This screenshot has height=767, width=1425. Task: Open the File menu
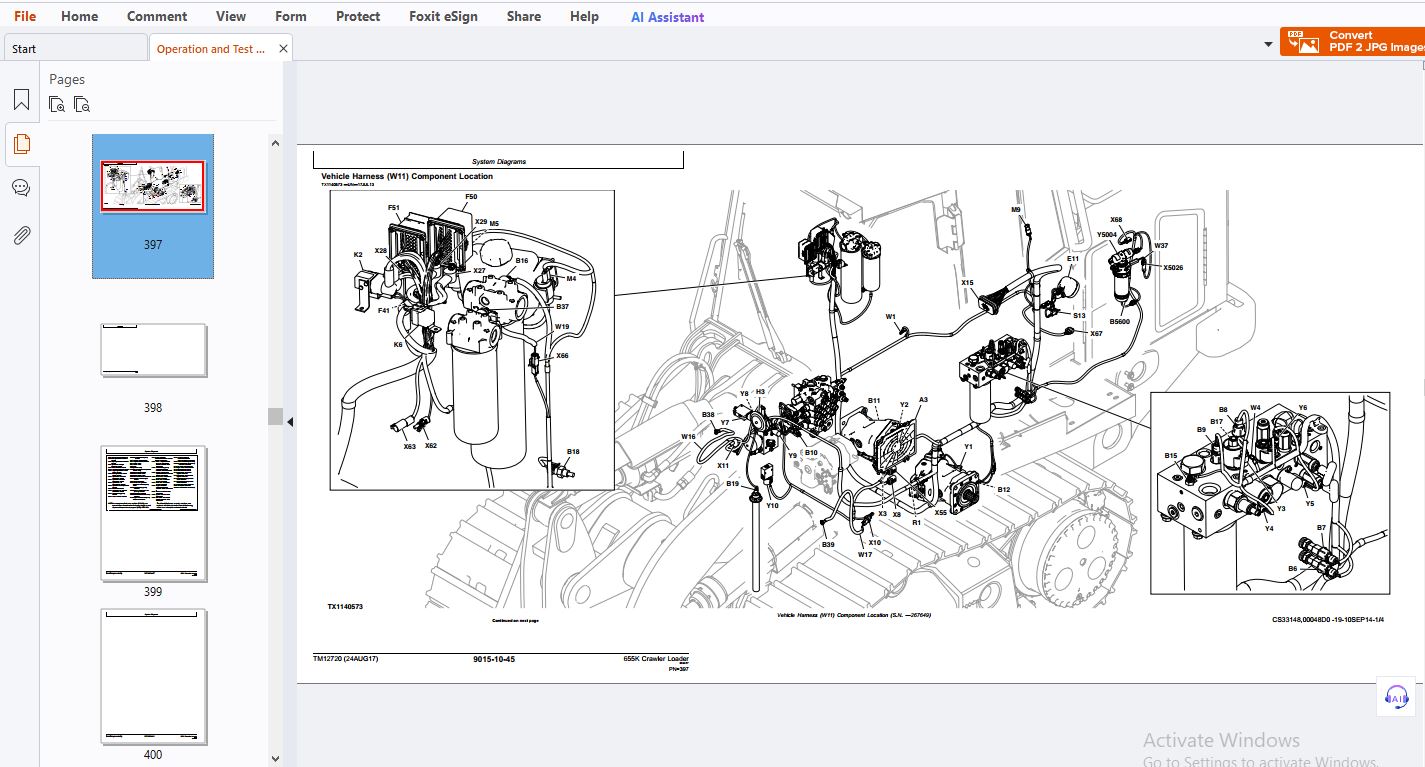pos(25,16)
